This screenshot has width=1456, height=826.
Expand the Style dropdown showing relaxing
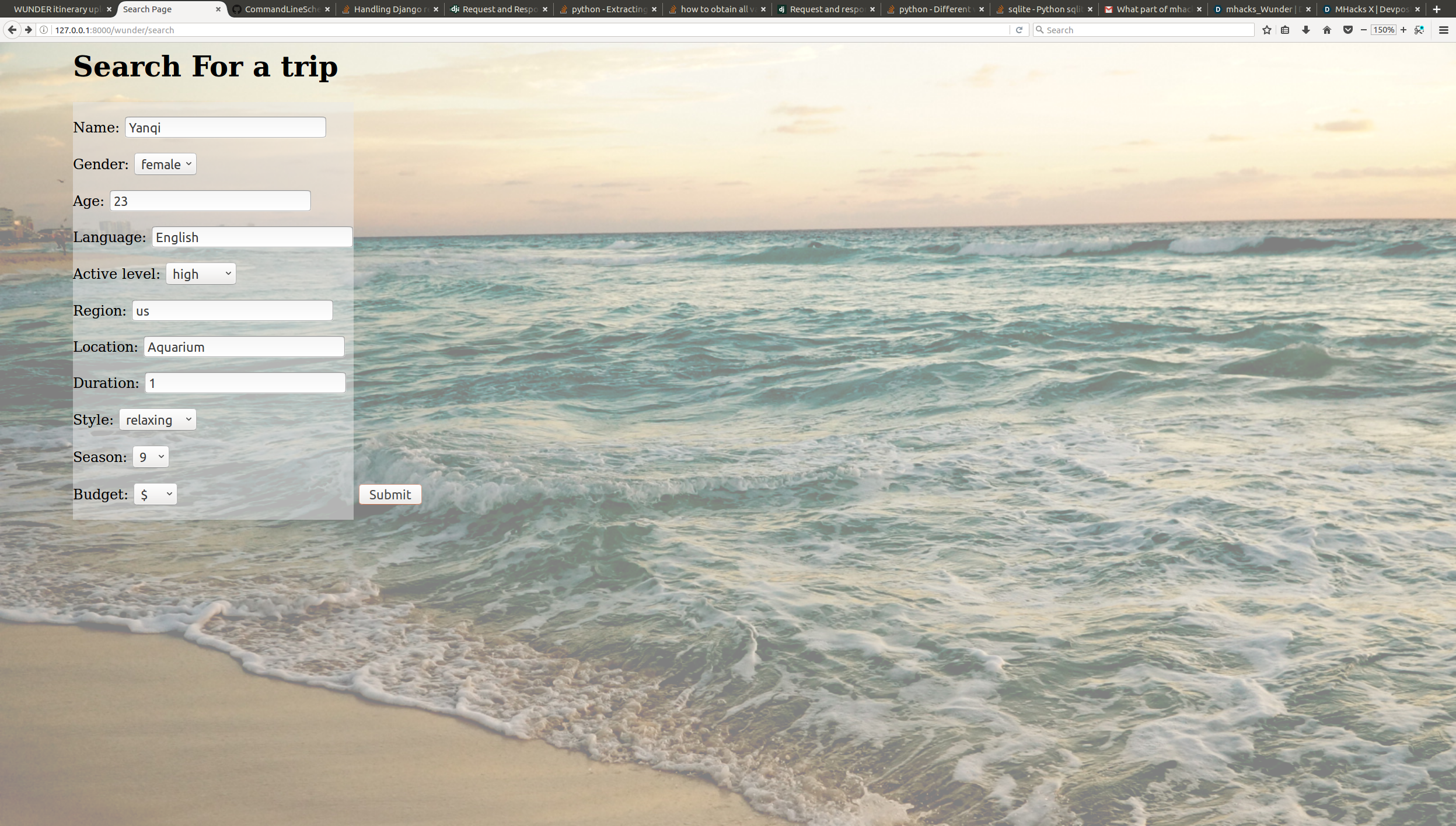[158, 420]
